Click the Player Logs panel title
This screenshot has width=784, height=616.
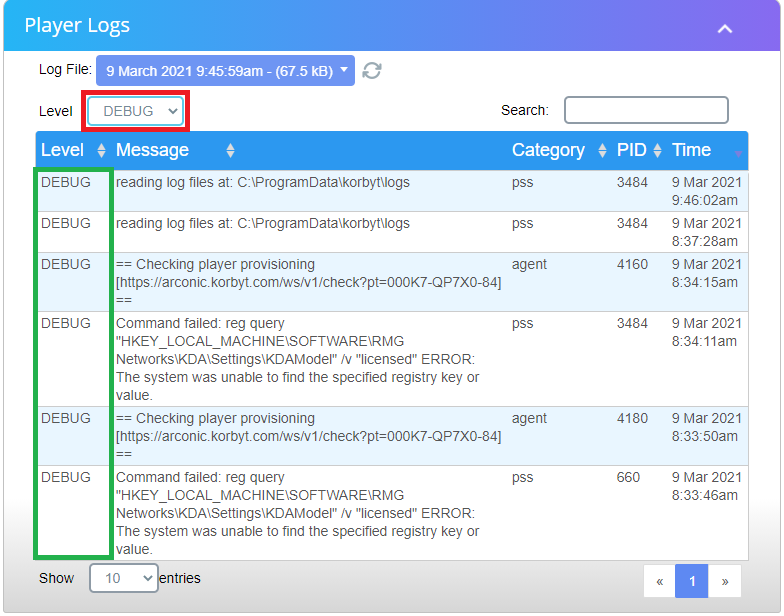click(77, 26)
